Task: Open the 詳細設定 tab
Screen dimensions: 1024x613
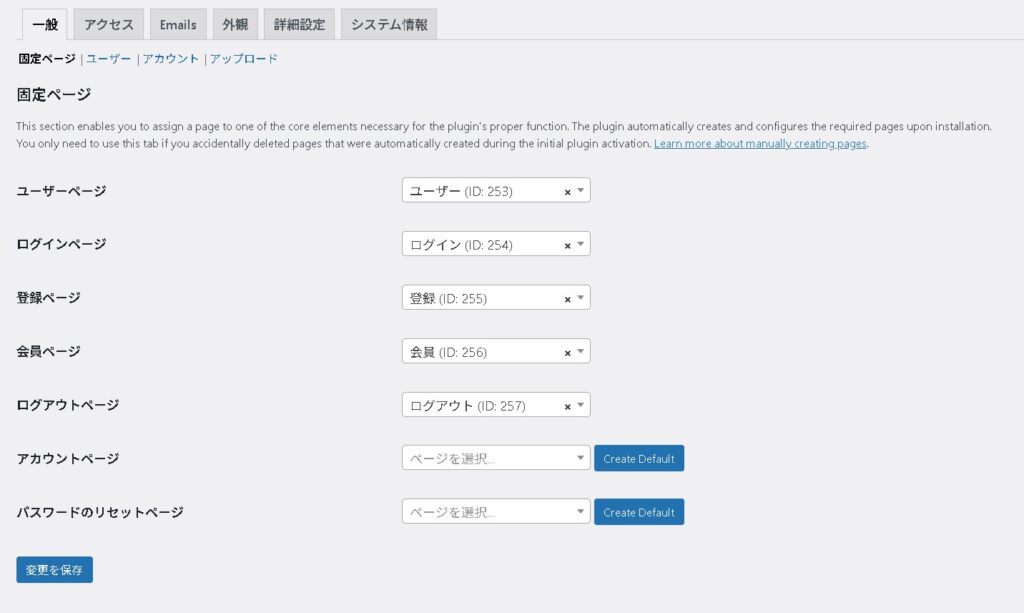Action: point(300,25)
